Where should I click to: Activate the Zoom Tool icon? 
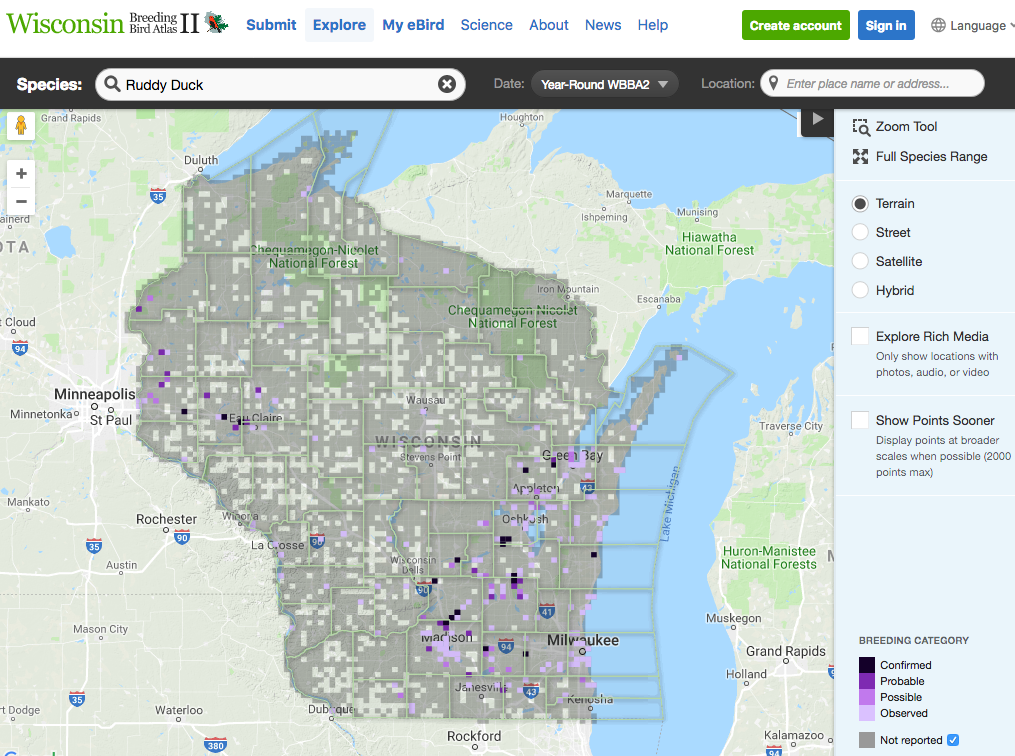pos(861,127)
